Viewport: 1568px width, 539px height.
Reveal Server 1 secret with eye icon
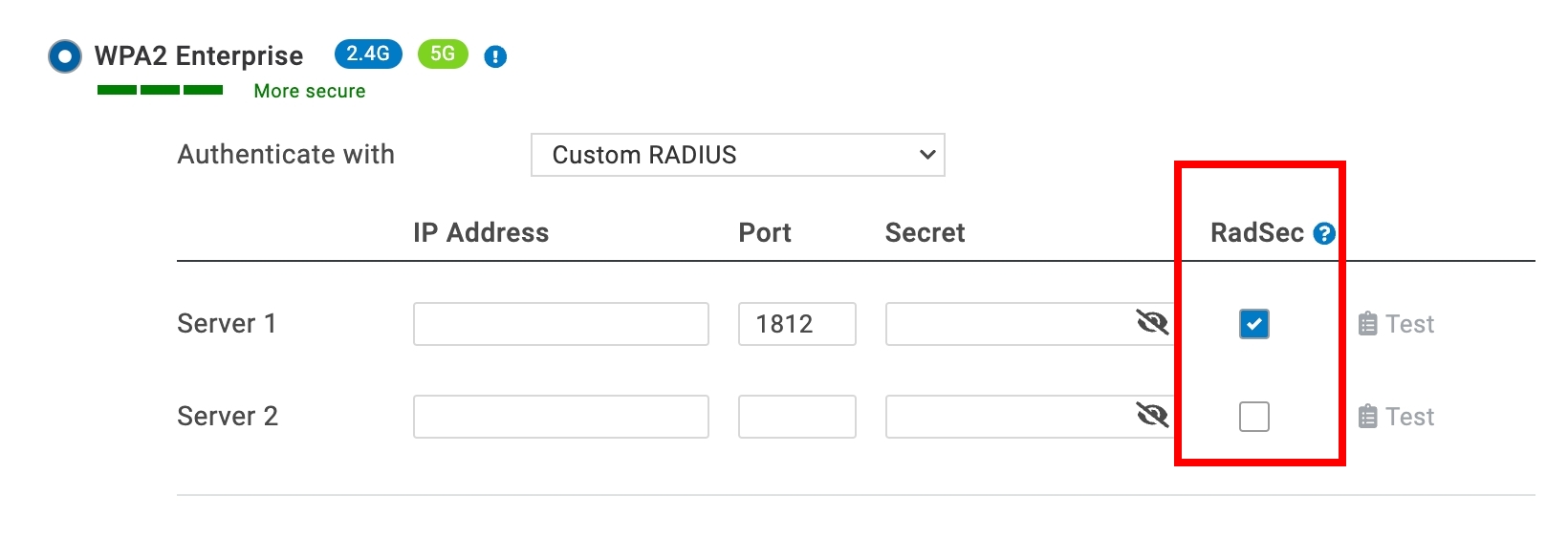tap(1152, 323)
